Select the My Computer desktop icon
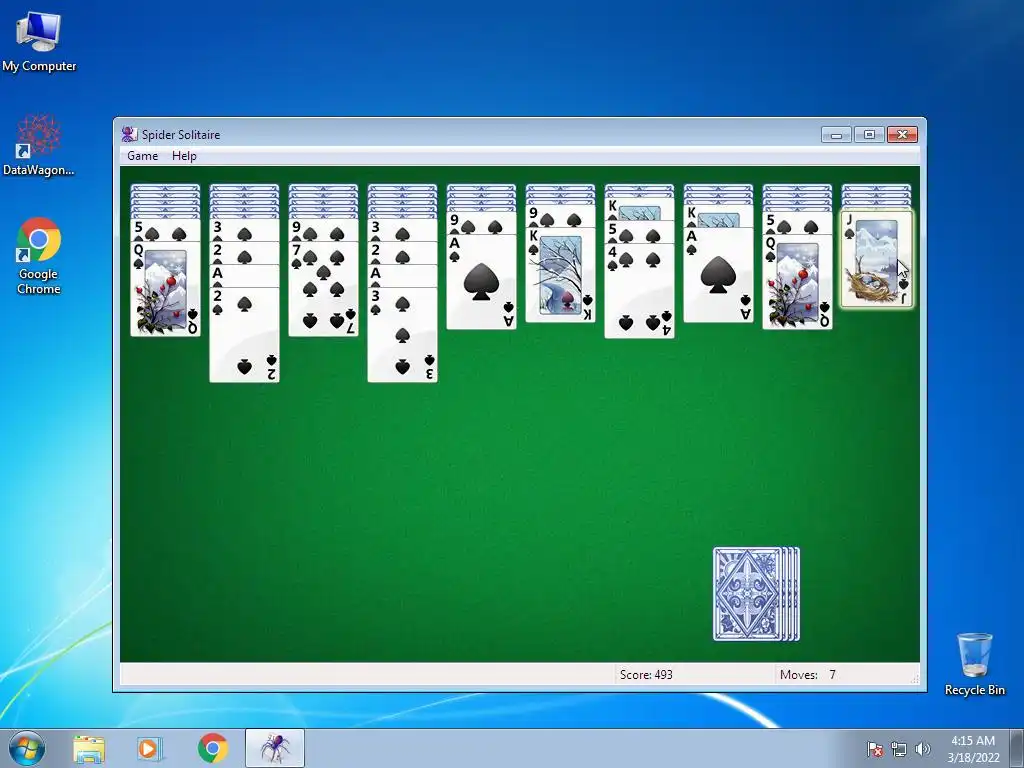Viewport: 1024px width, 768px height. pos(39,42)
